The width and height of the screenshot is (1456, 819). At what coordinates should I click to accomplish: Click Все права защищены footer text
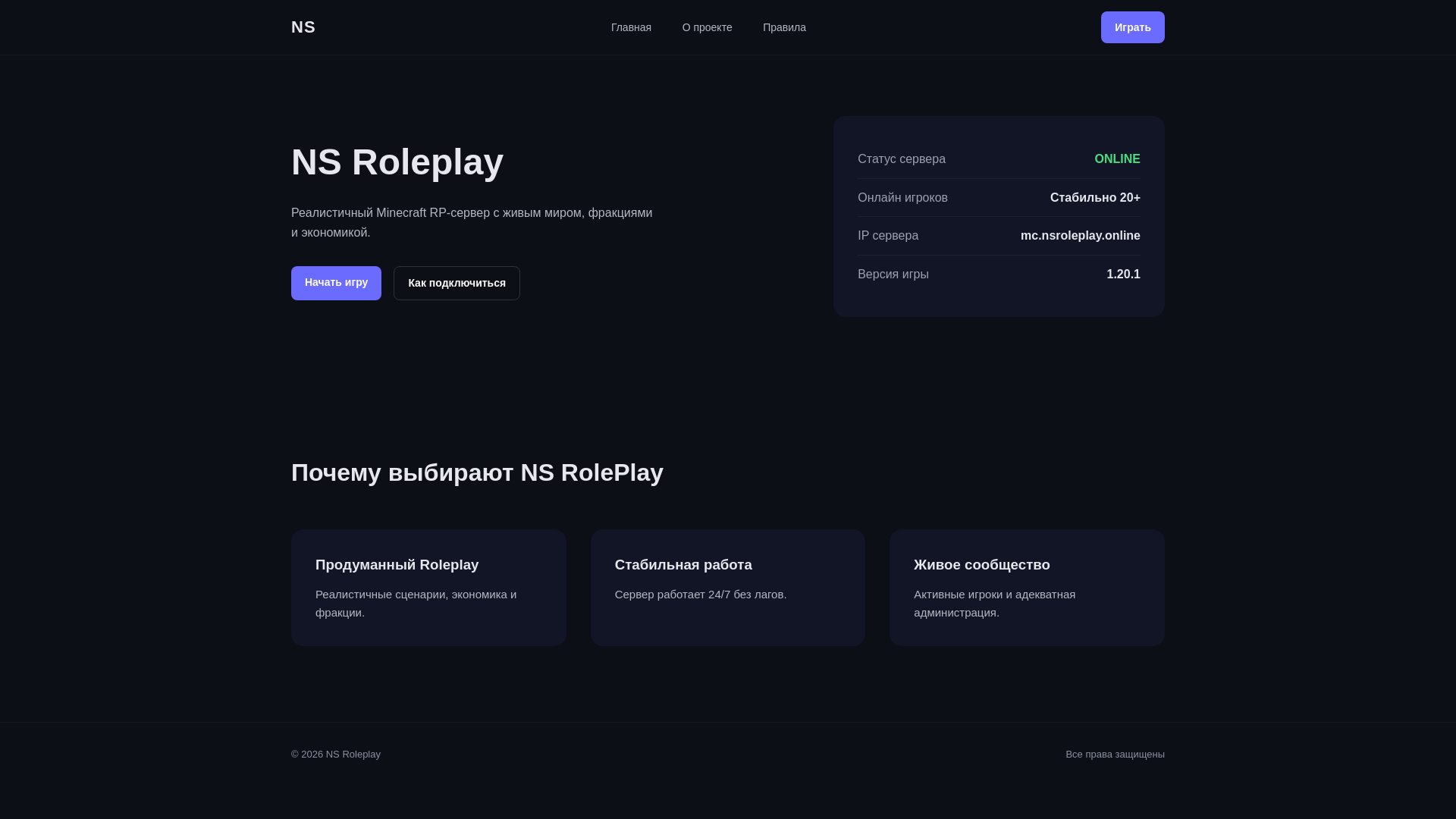coord(1115,755)
